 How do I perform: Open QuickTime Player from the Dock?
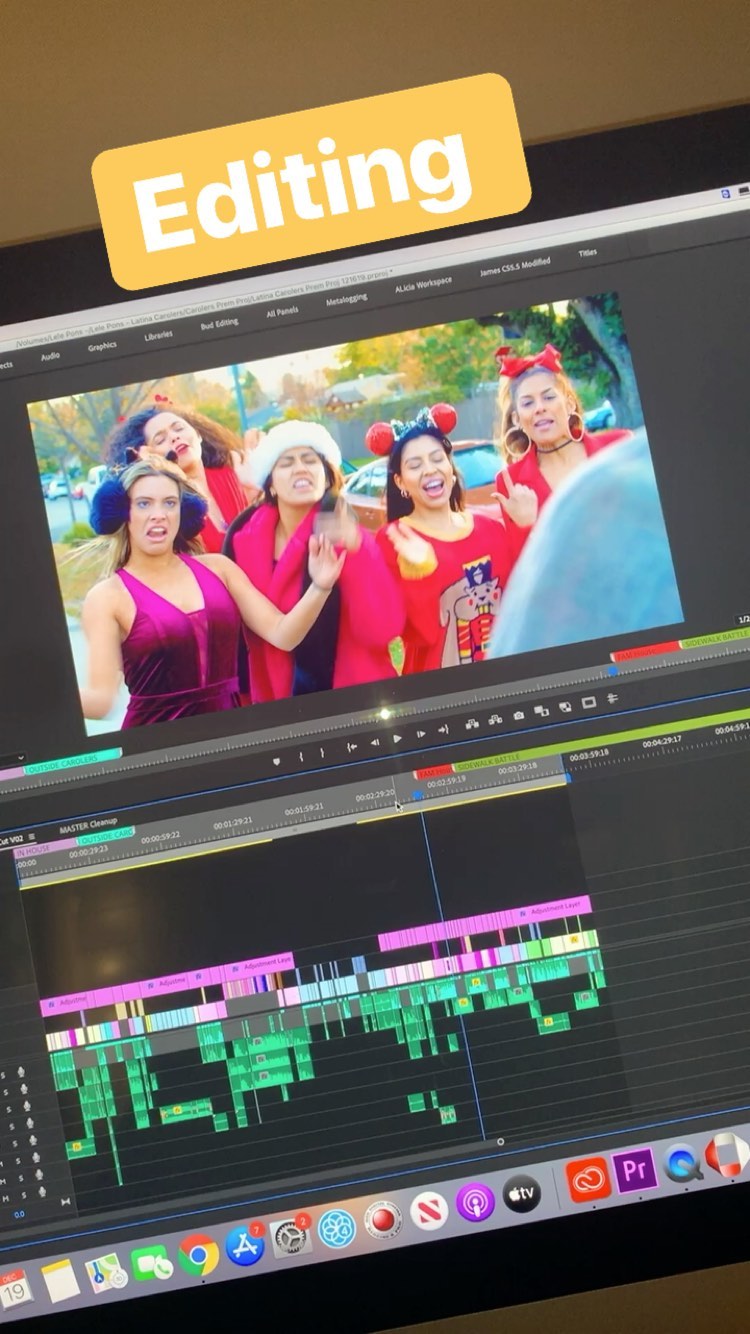683,1163
